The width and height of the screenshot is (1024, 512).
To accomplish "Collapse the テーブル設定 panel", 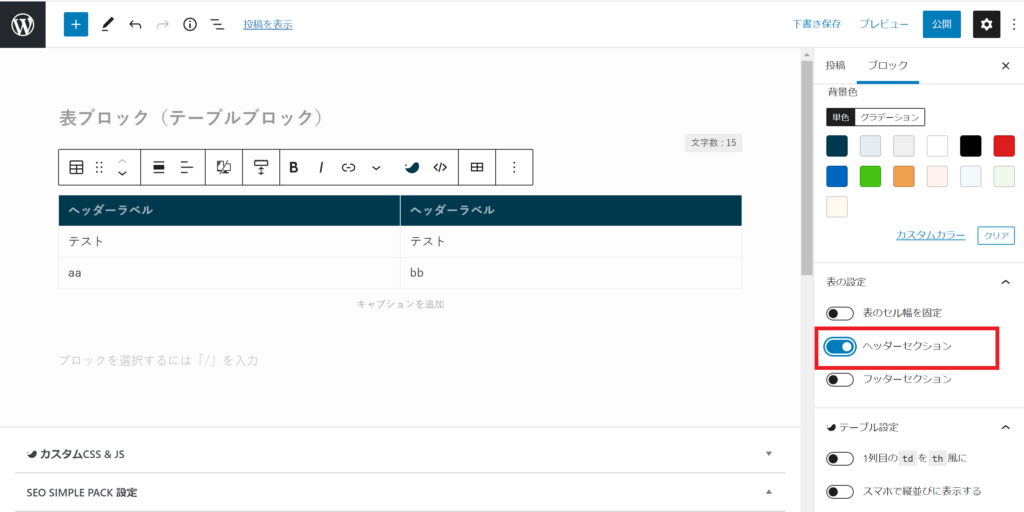I will point(1005,427).
